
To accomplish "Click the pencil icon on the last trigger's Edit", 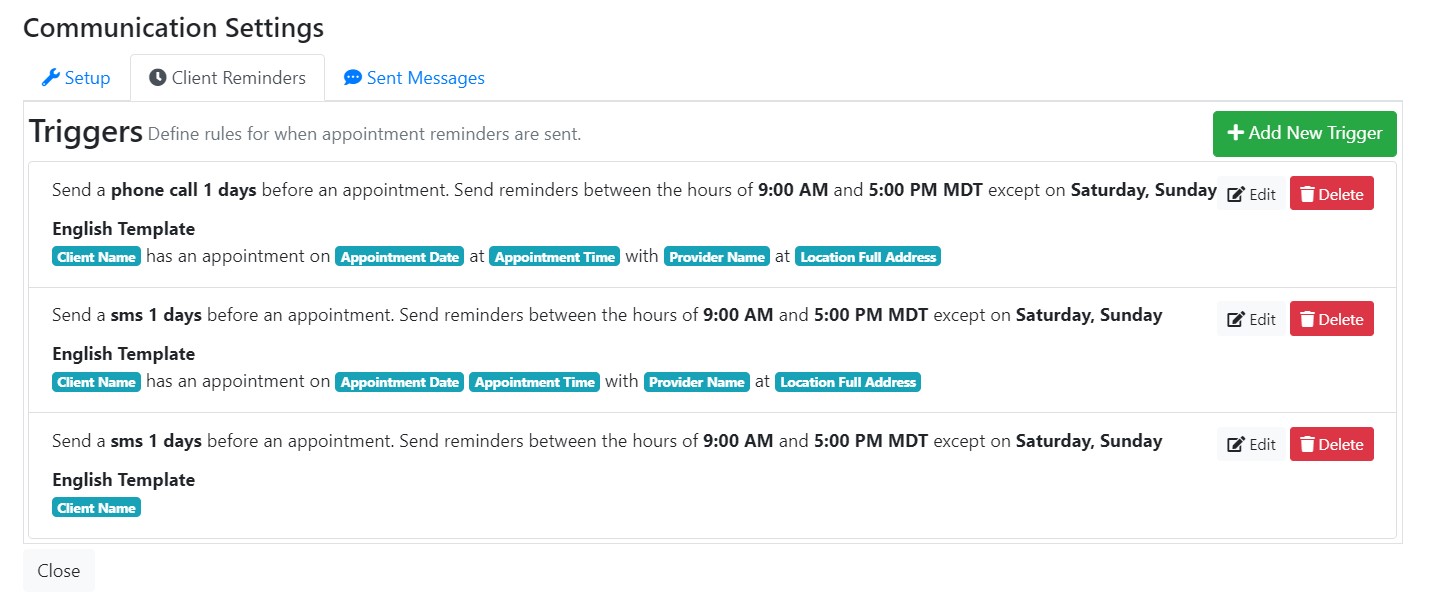I will (x=1235, y=445).
